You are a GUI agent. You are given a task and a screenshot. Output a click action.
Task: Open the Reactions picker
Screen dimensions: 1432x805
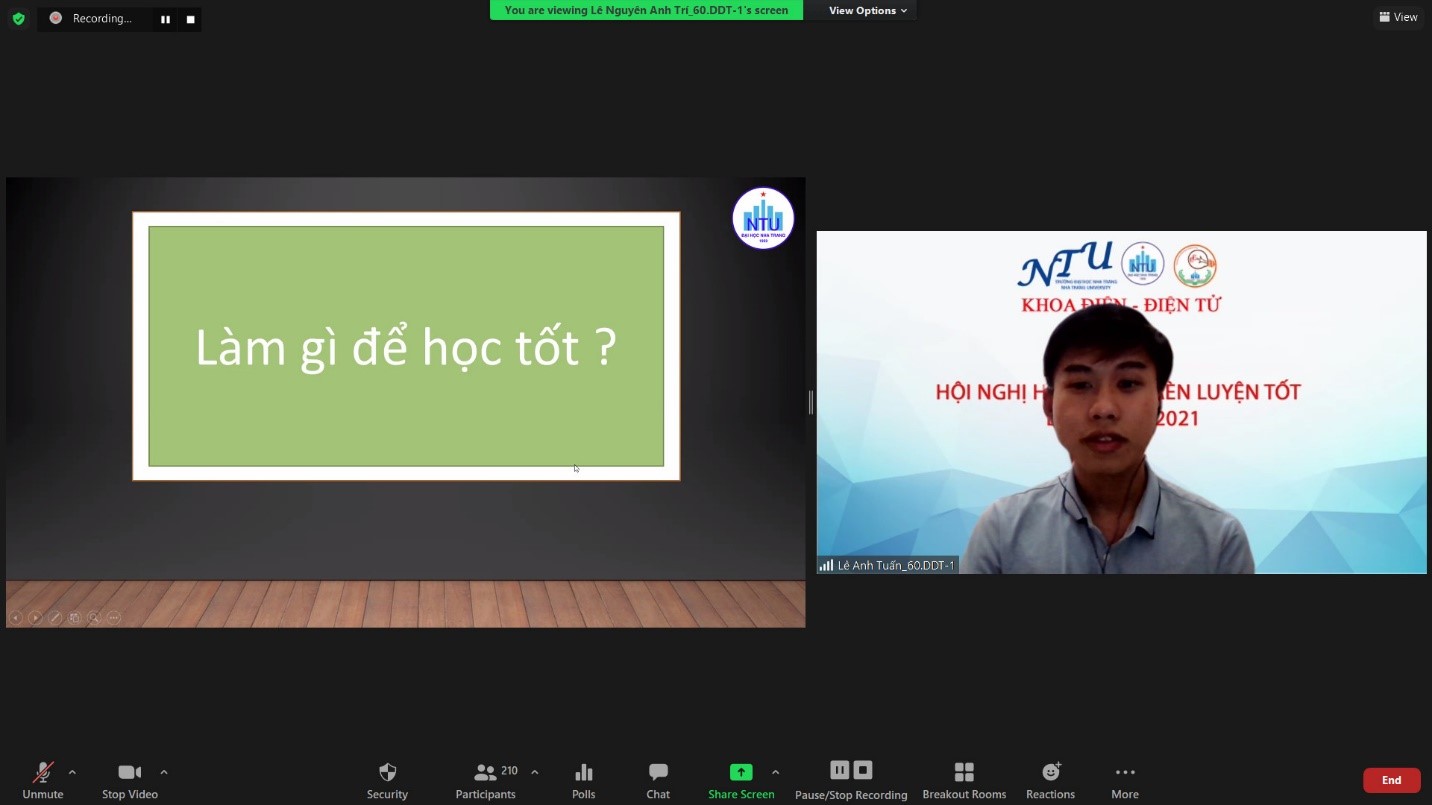1050,780
